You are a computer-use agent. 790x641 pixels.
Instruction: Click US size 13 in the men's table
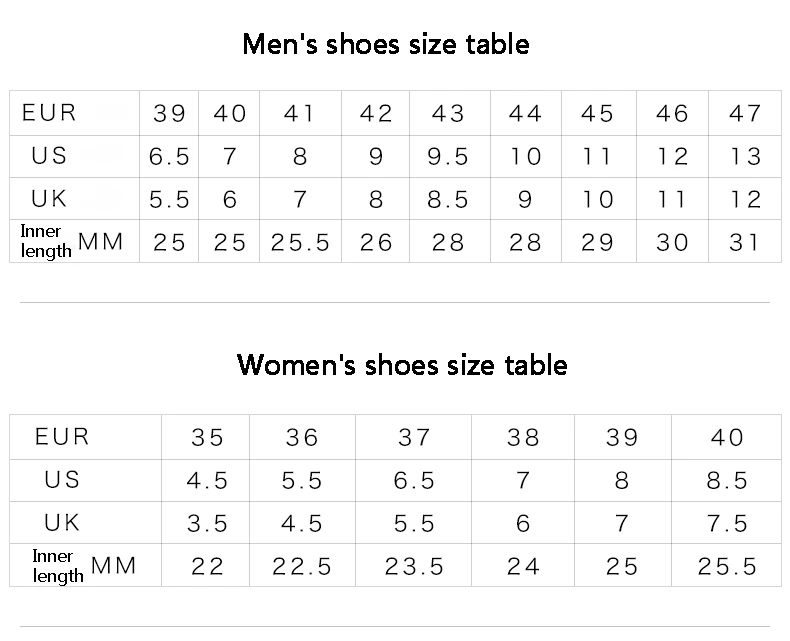click(x=745, y=157)
